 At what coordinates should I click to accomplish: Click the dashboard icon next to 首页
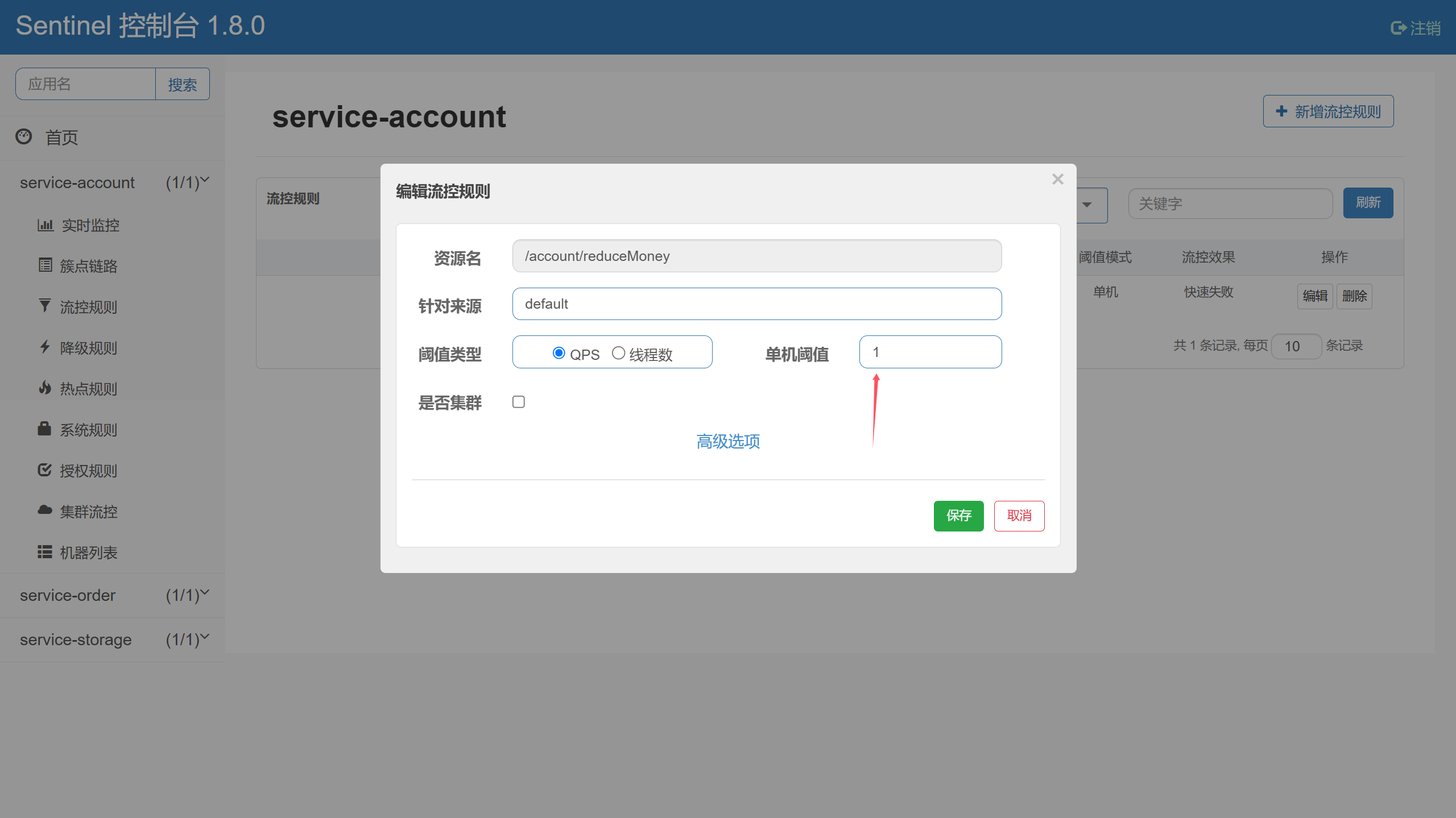coord(24,136)
